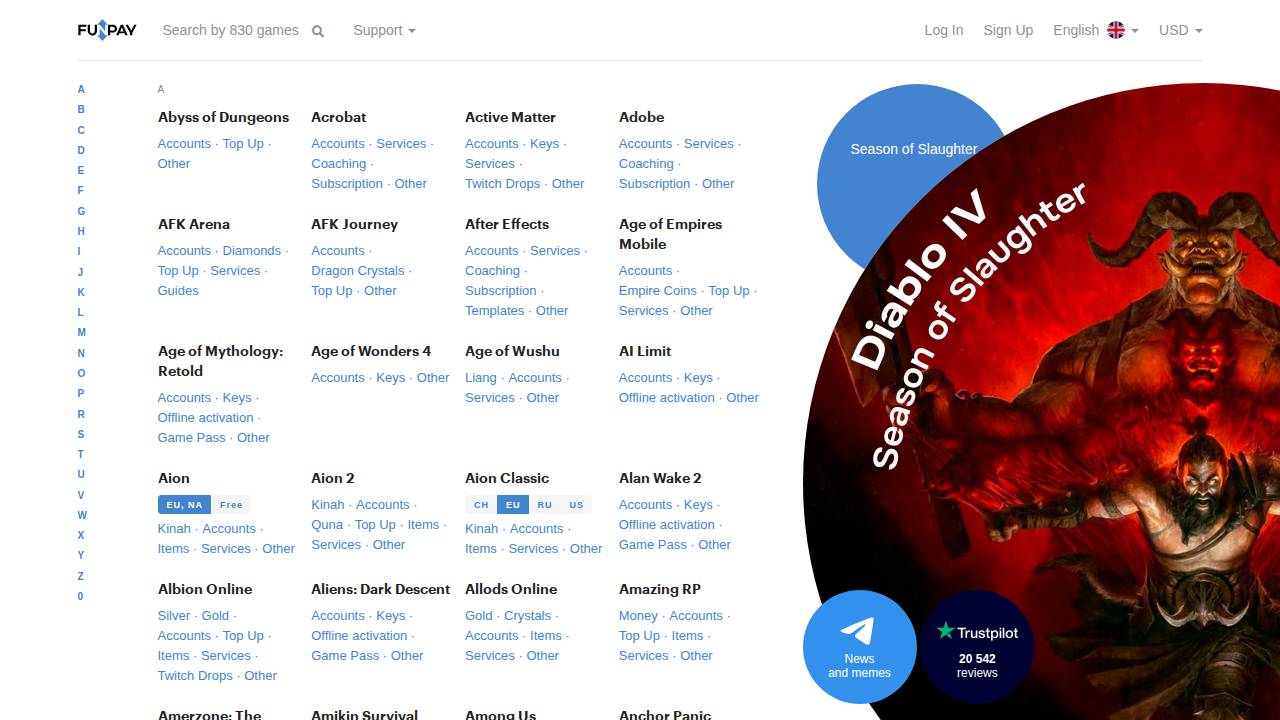Open Guides under AFK Arena

point(178,291)
